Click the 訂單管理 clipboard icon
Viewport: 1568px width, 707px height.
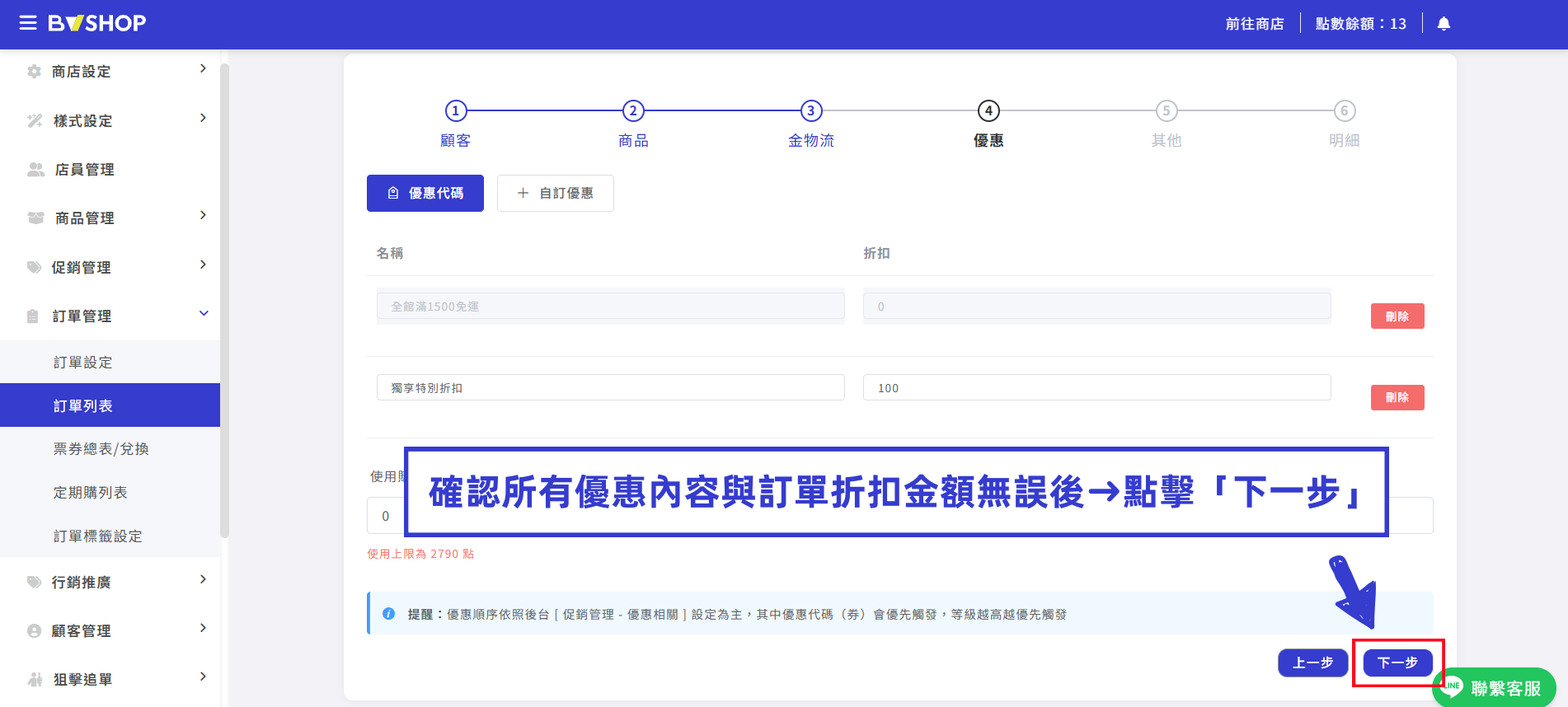33,316
